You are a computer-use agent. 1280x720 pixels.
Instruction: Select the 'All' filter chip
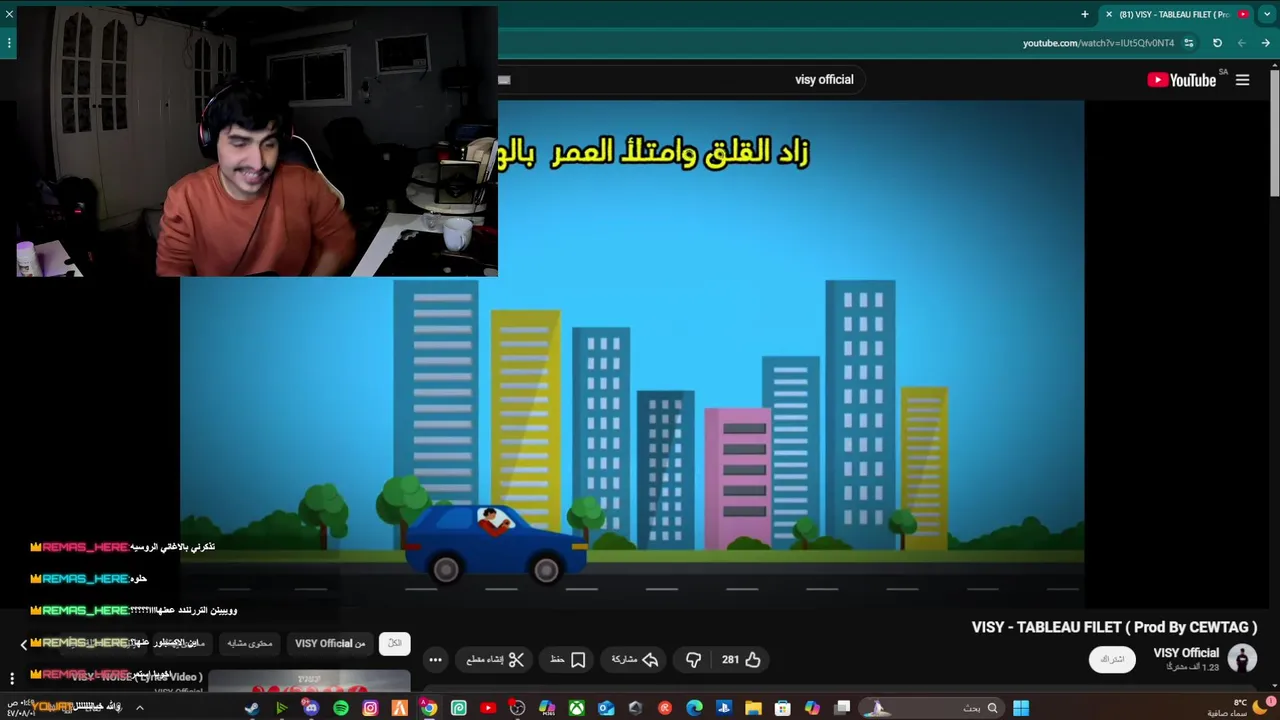pyautogui.click(x=395, y=643)
